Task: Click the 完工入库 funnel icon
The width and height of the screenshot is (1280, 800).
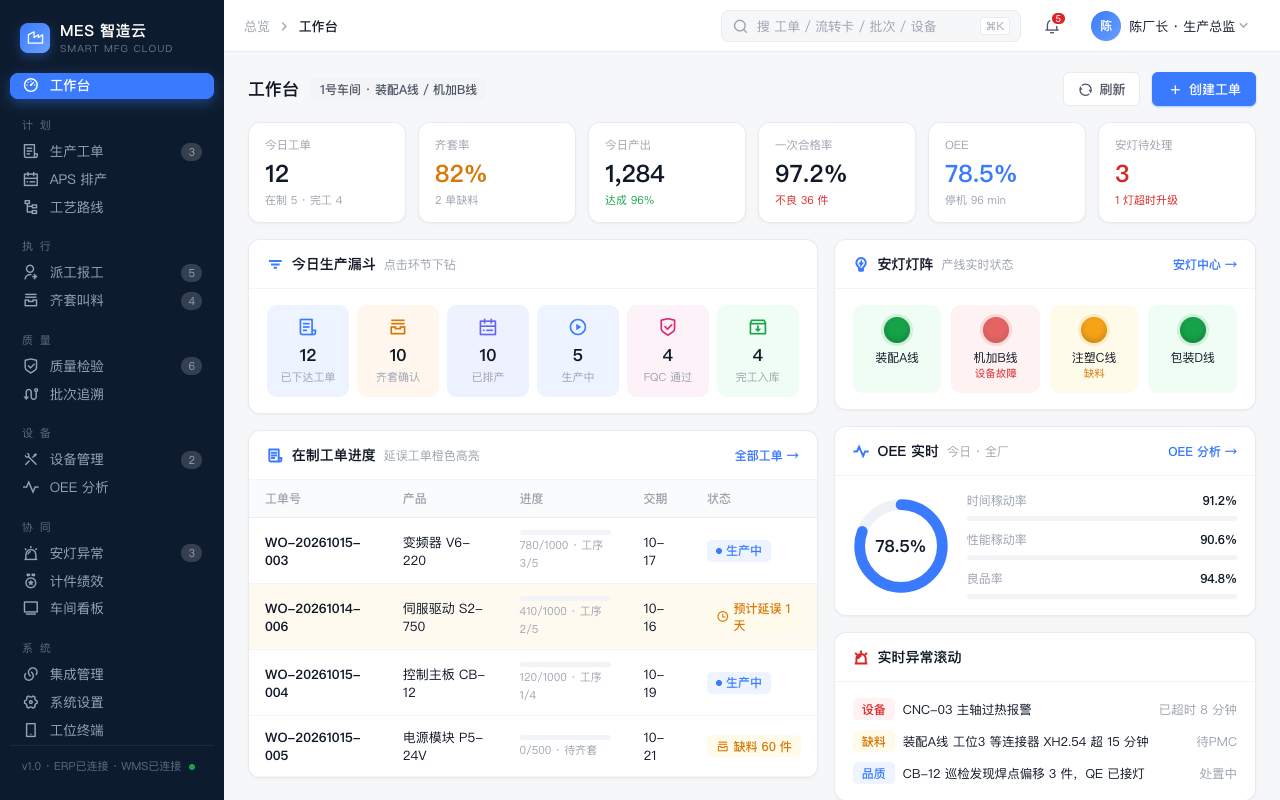Action: point(758,327)
